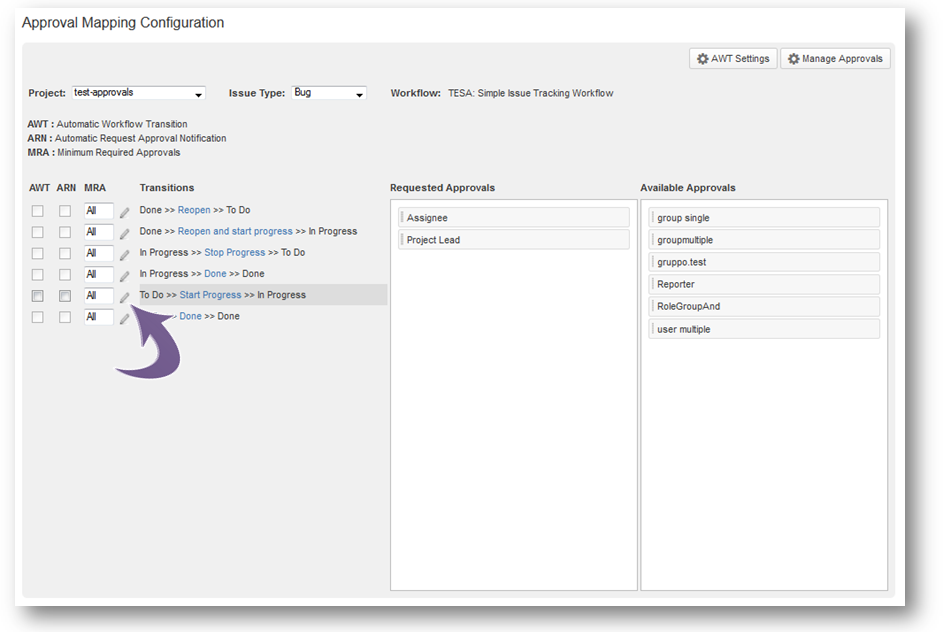
Task: Toggle ARN checkbox for Start Progress row
Action: (x=65, y=296)
